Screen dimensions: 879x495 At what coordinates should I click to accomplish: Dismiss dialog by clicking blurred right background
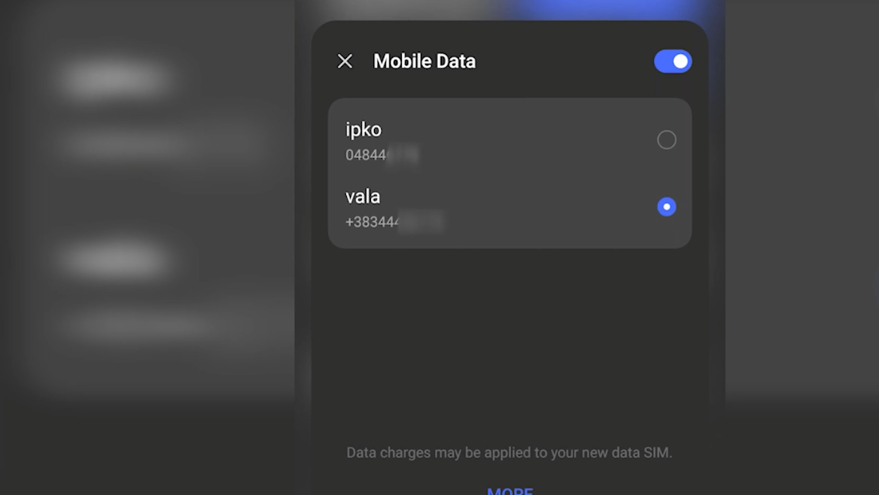tap(800, 200)
